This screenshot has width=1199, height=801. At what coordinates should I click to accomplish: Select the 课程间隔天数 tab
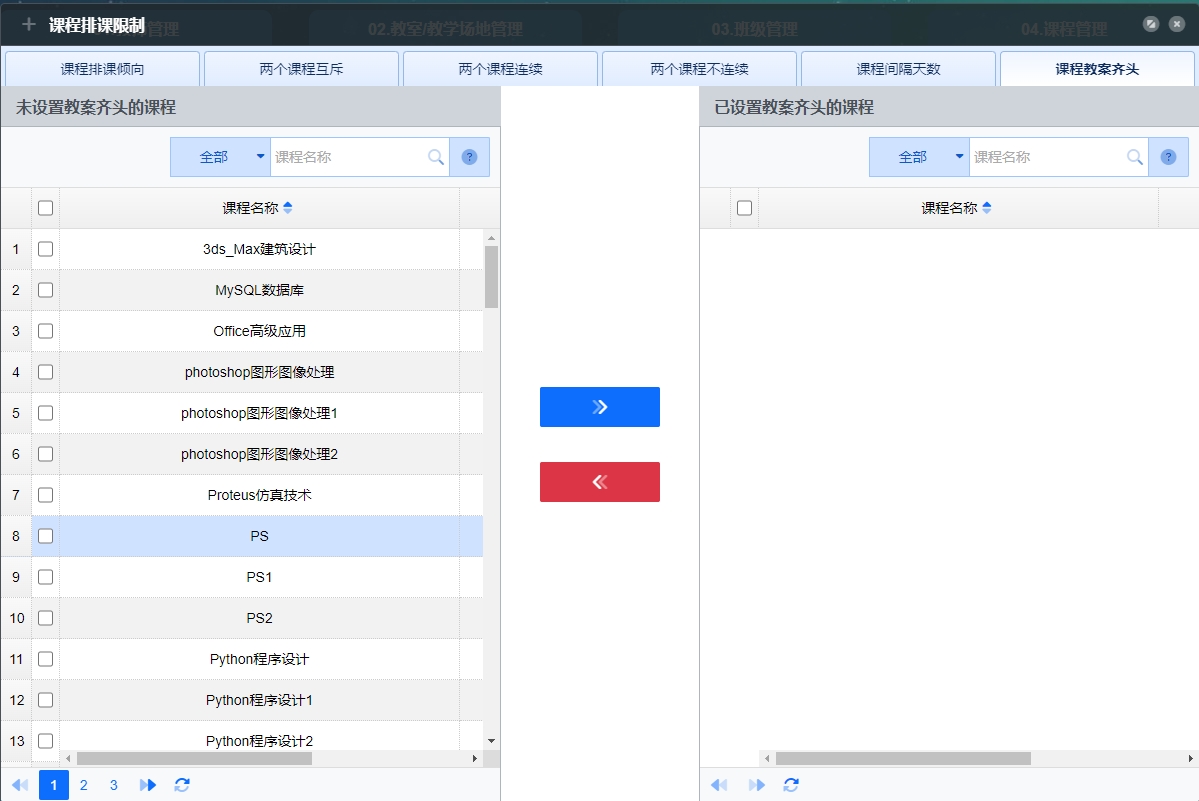pyautogui.click(x=898, y=69)
